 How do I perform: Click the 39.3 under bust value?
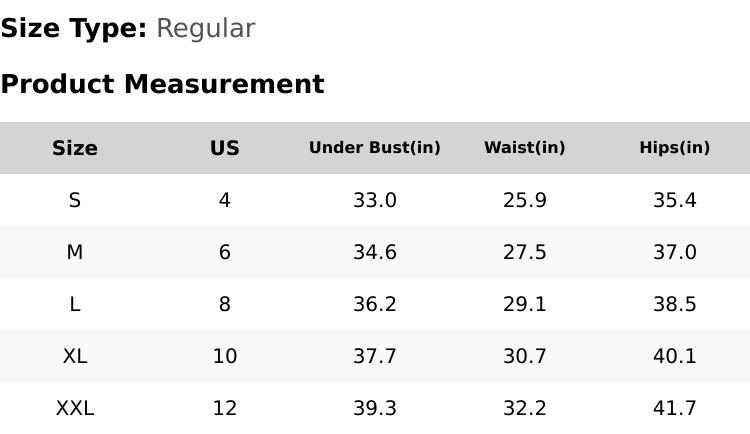tap(375, 409)
